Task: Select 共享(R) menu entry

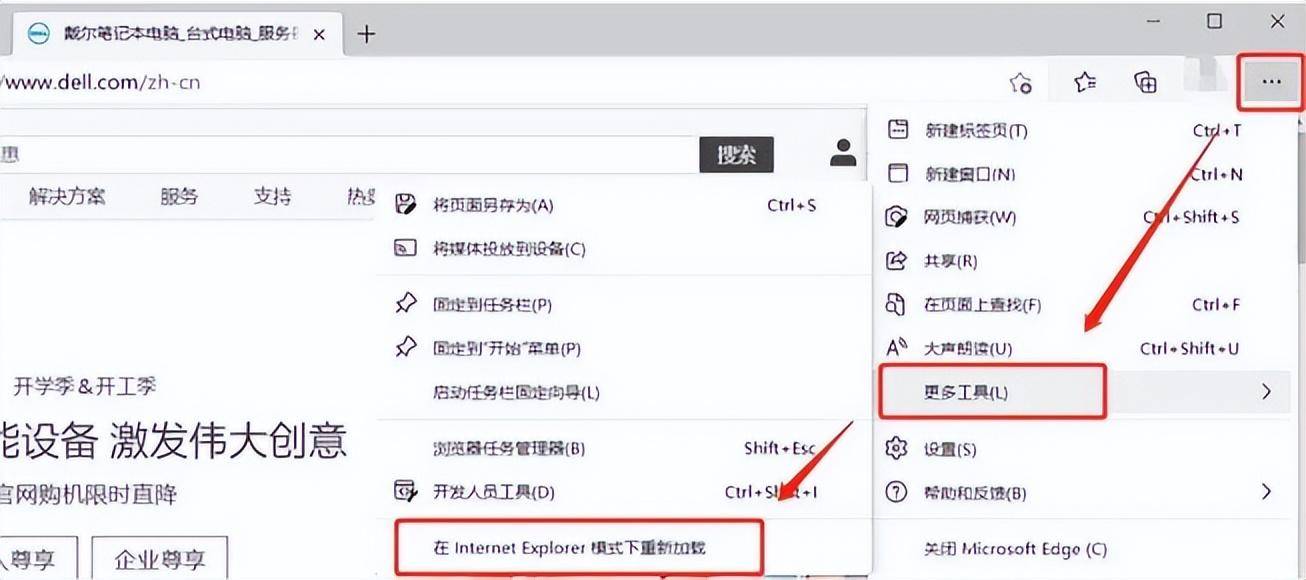Action: (x=1082, y=261)
